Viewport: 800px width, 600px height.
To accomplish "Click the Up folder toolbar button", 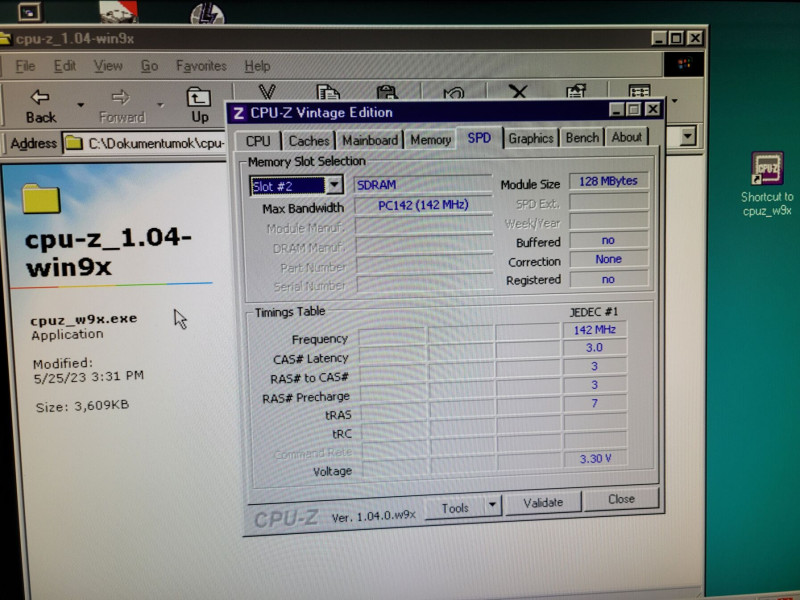I will click(199, 106).
